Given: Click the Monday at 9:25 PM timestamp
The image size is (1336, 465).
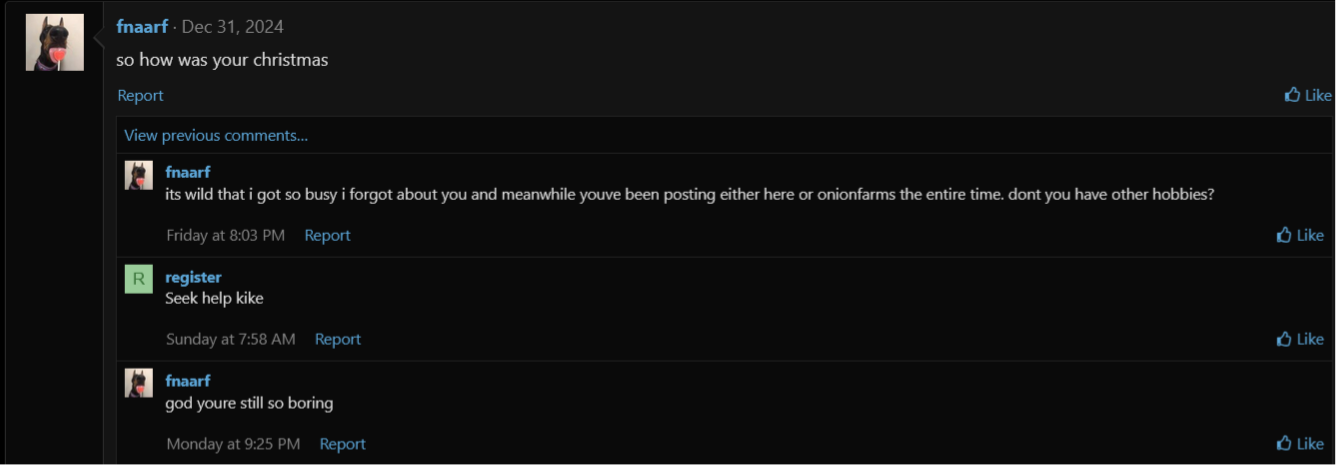Looking at the screenshot, I should click(x=233, y=443).
